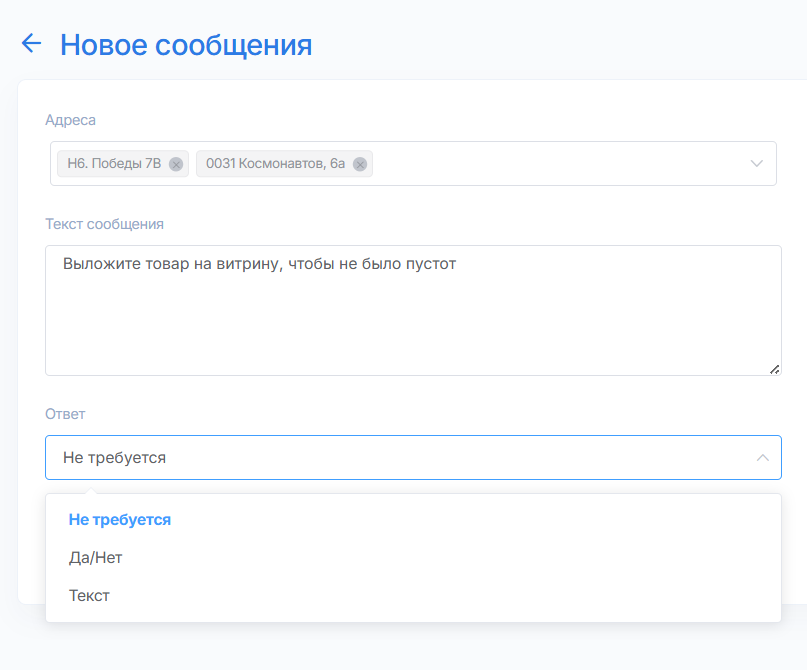Click the Адреса field label

(71, 120)
